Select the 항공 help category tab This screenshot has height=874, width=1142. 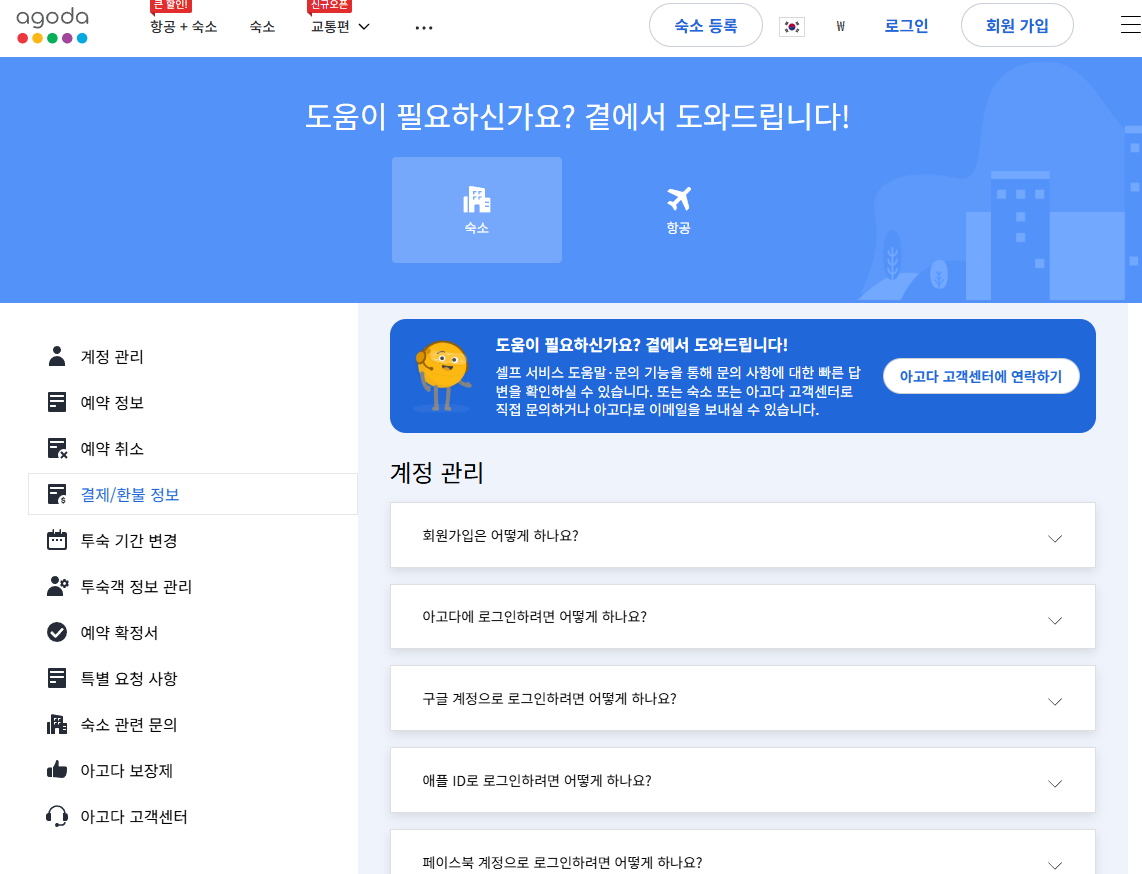coord(679,210)
